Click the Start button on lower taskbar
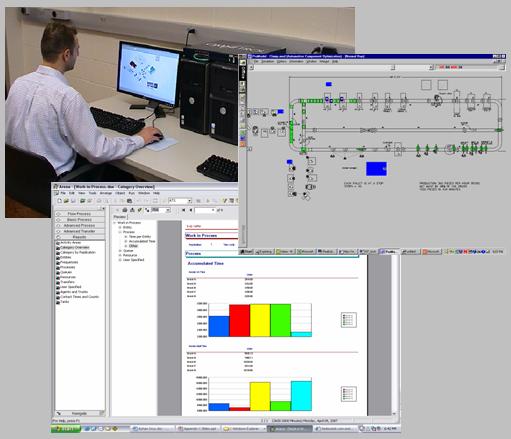 pyautogui.click(x=66, y=429)
